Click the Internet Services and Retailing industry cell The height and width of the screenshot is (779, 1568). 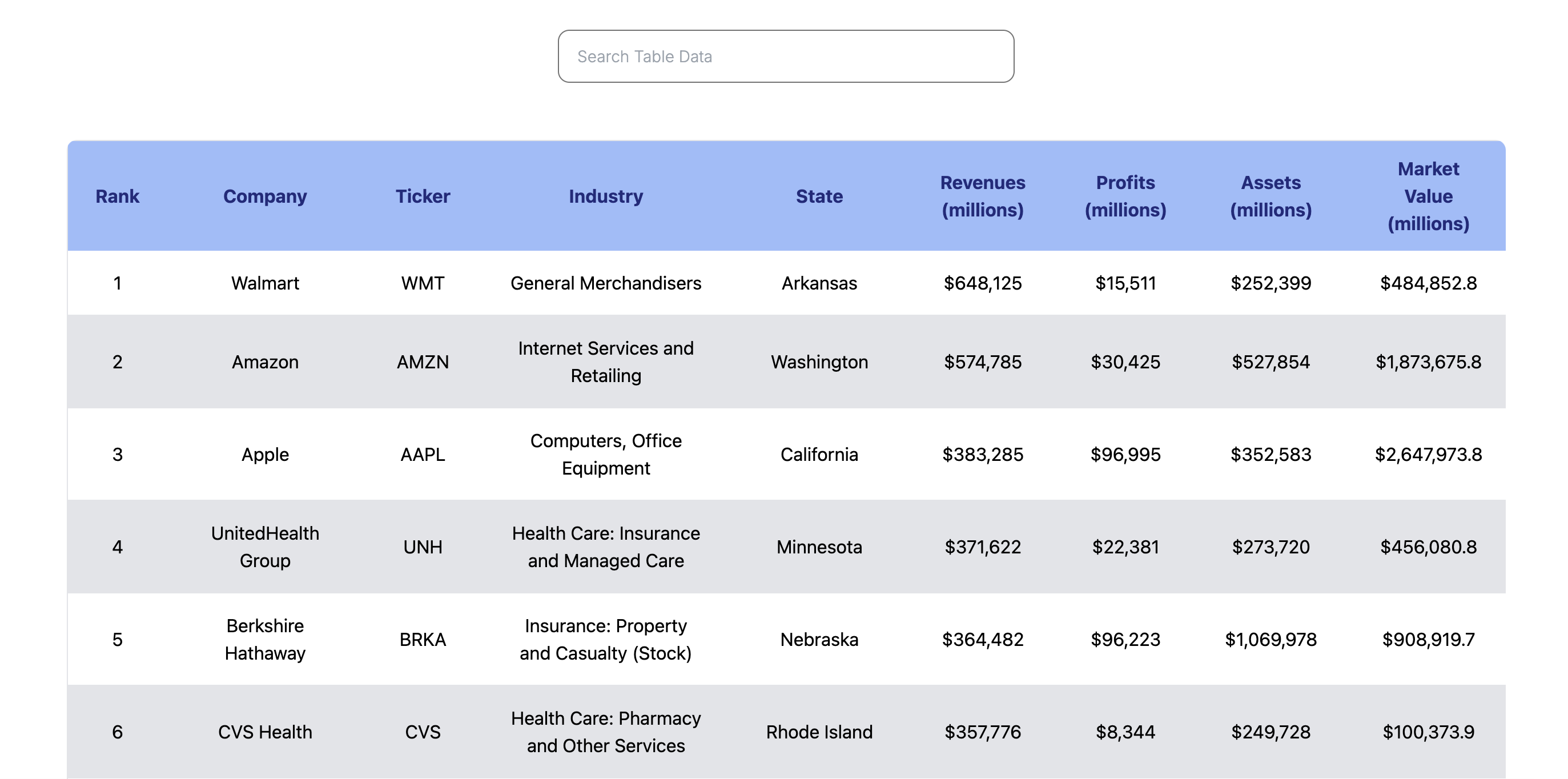coord(606,362)
